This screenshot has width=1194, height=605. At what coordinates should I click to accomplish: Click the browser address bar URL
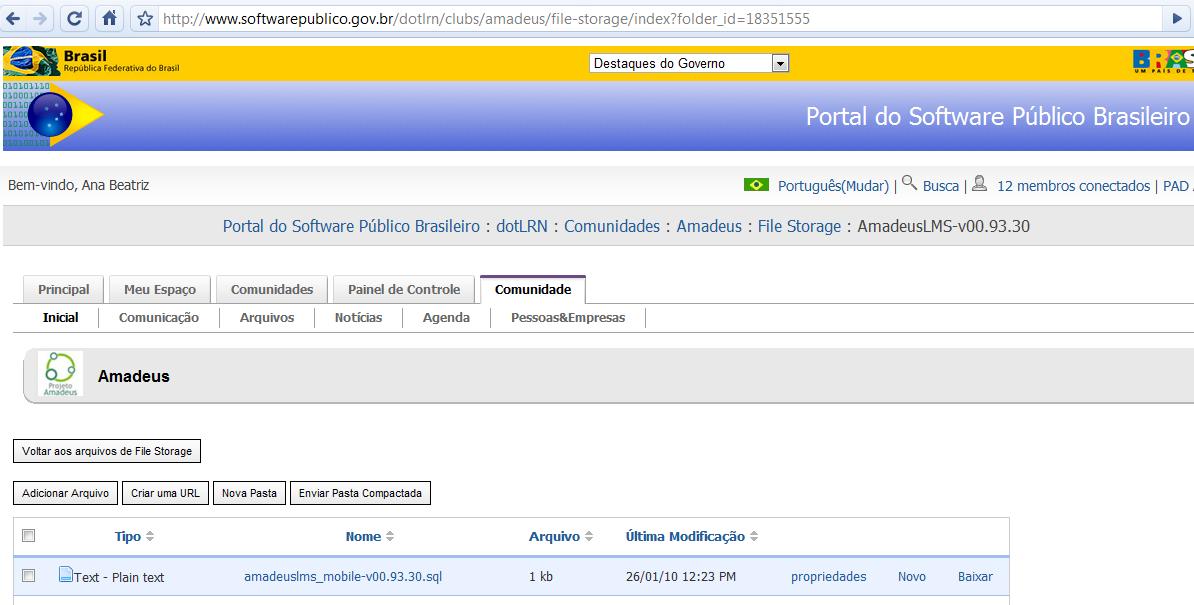pos(487,18)
